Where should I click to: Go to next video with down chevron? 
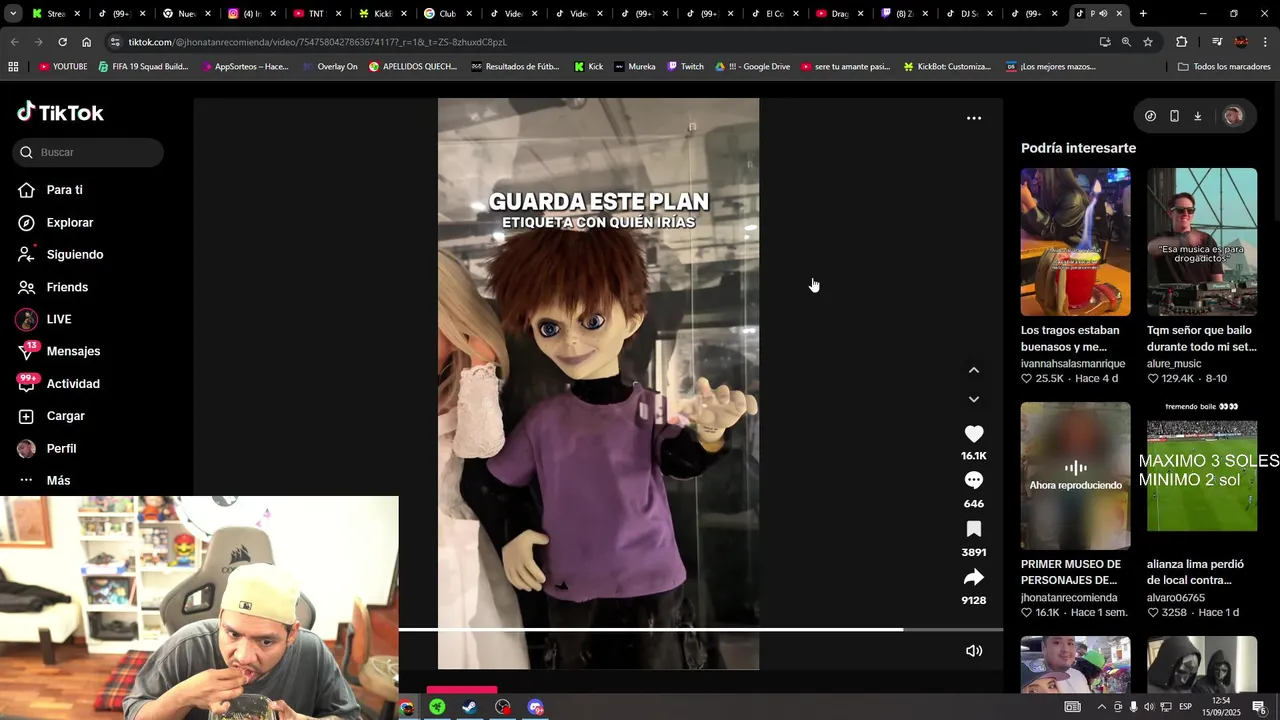[973, 399]
